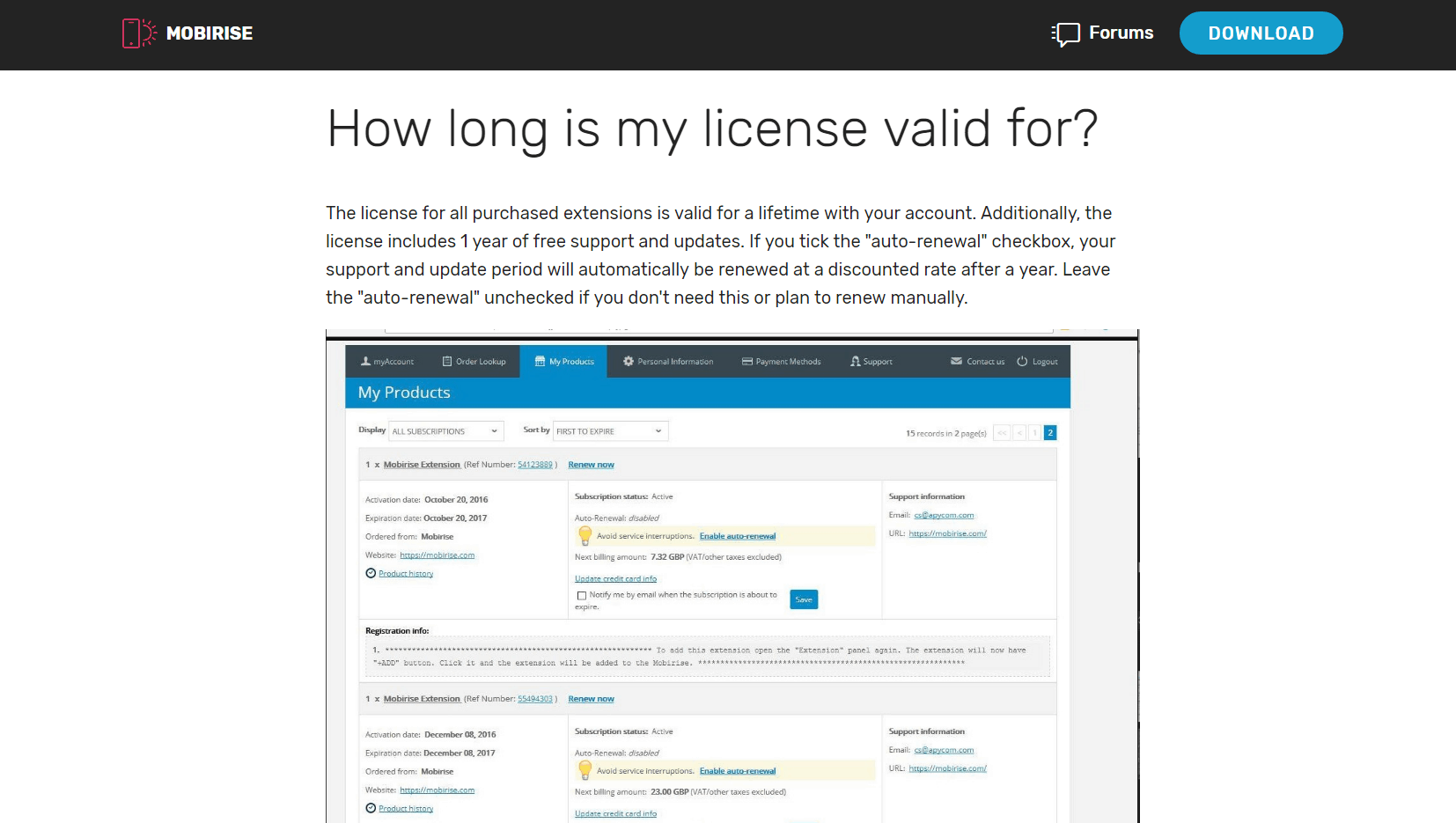This screenshot has height=823, width=1456.
Task: Open the myAccount tab
Action: [387, 362]
